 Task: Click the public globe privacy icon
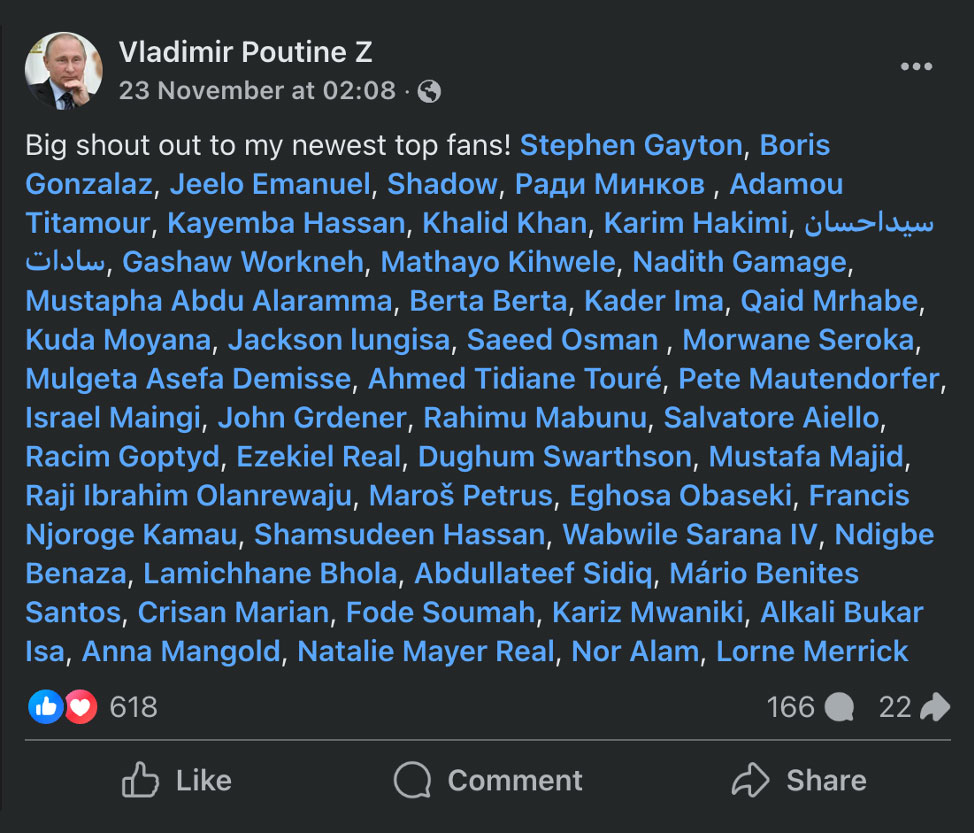pyautogui.click(x=430, y=92)
